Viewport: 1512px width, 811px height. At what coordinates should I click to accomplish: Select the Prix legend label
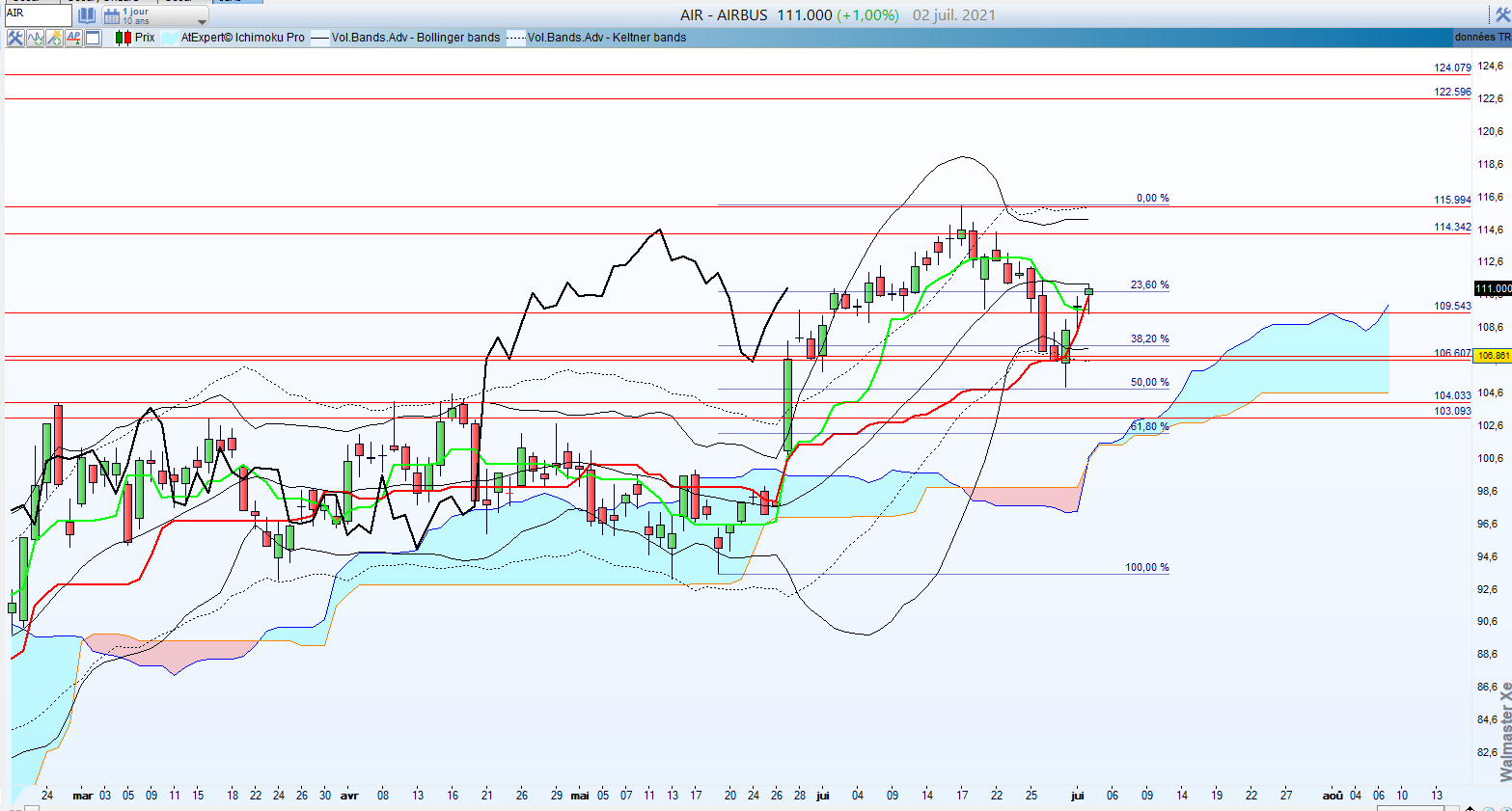tap(145, 38)
